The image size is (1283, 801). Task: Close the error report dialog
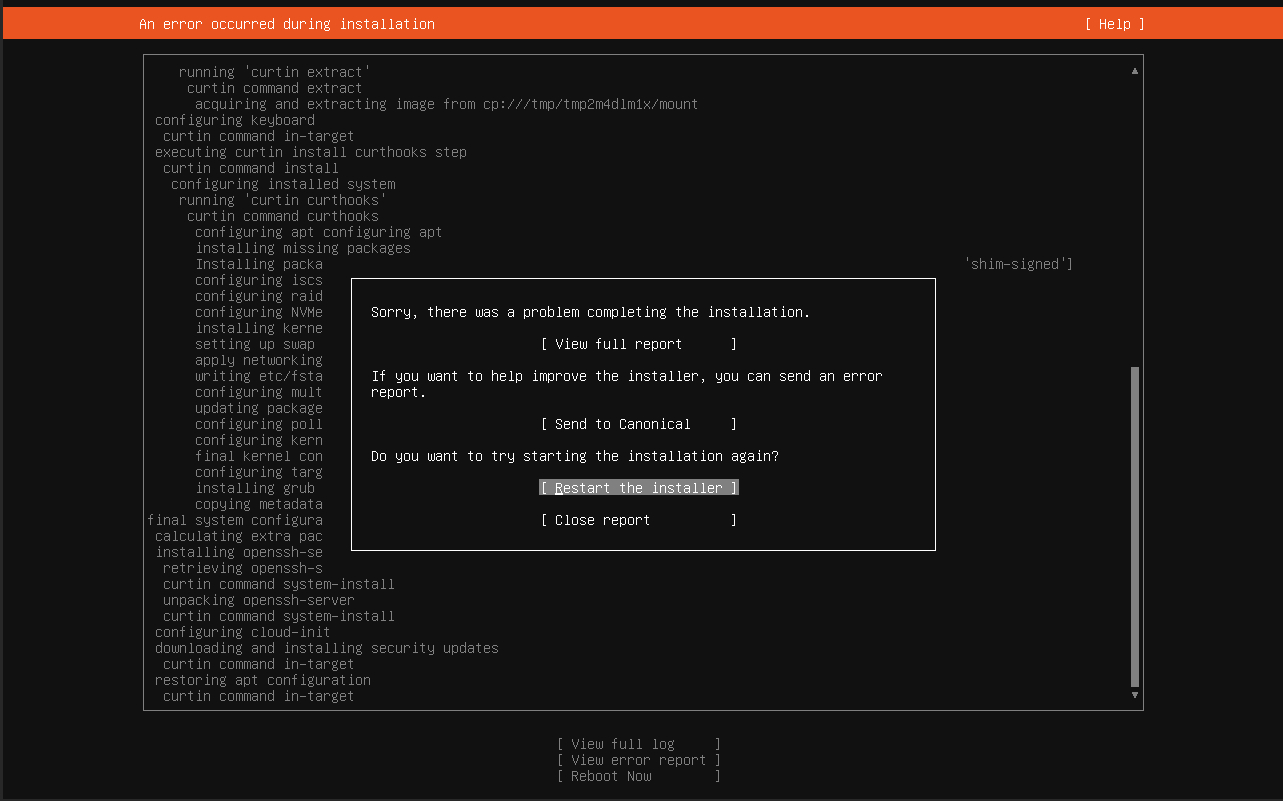point(638,520)
